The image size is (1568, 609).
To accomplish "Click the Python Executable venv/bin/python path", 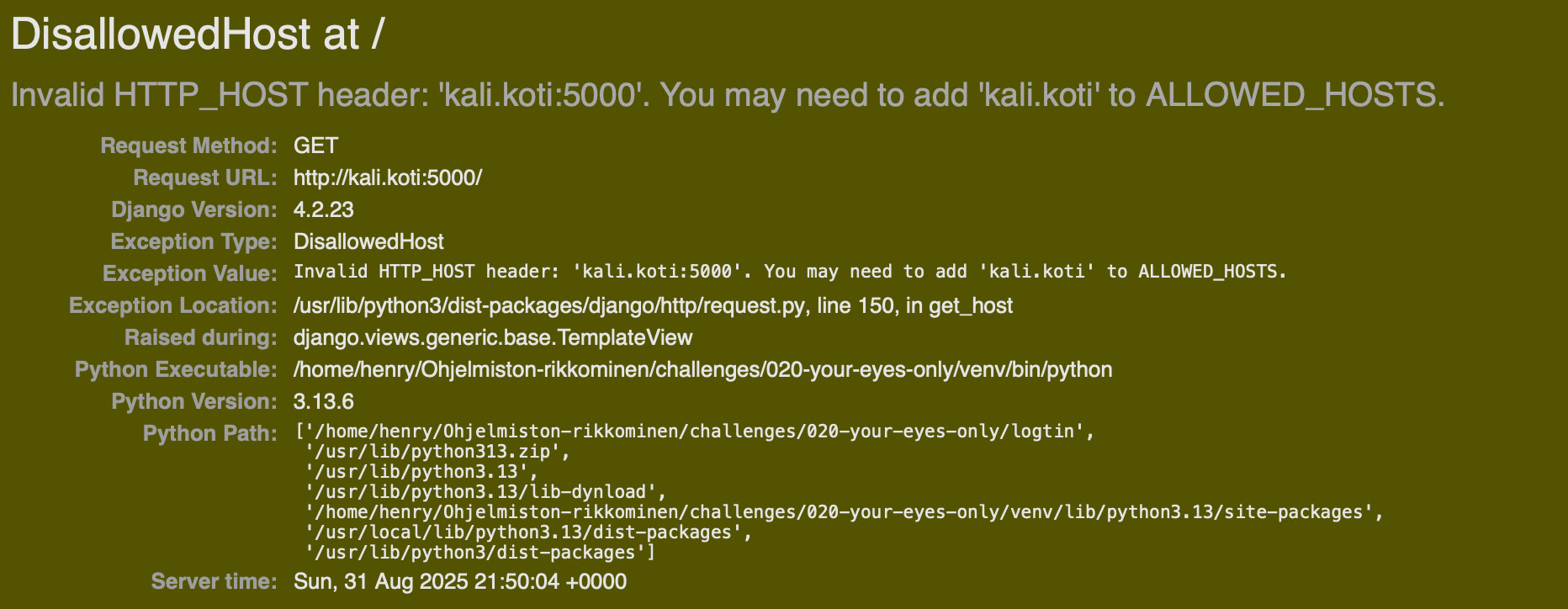I will pos(702,369).
